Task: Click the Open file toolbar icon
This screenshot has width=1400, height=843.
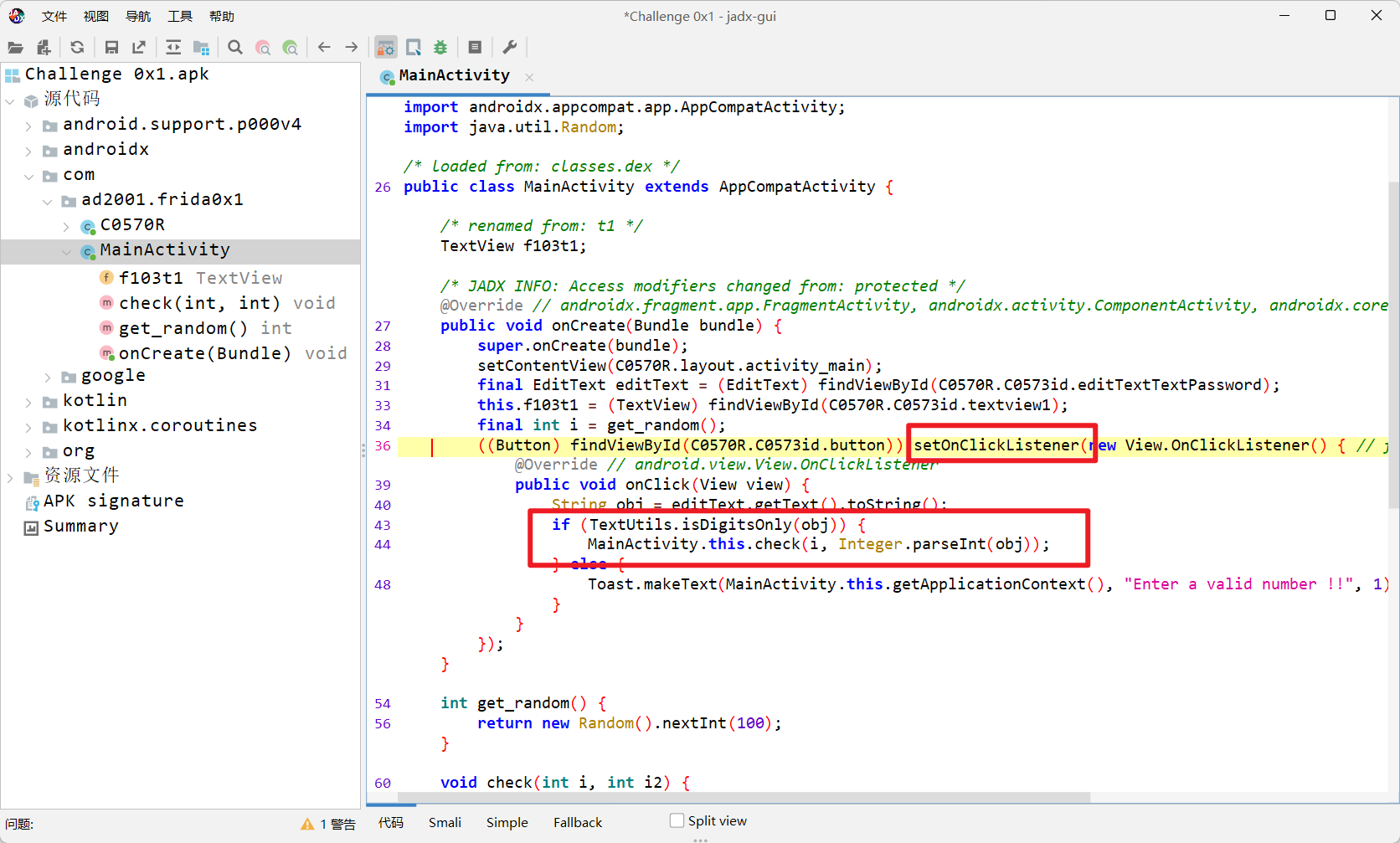Action: (x=16, y=48)
